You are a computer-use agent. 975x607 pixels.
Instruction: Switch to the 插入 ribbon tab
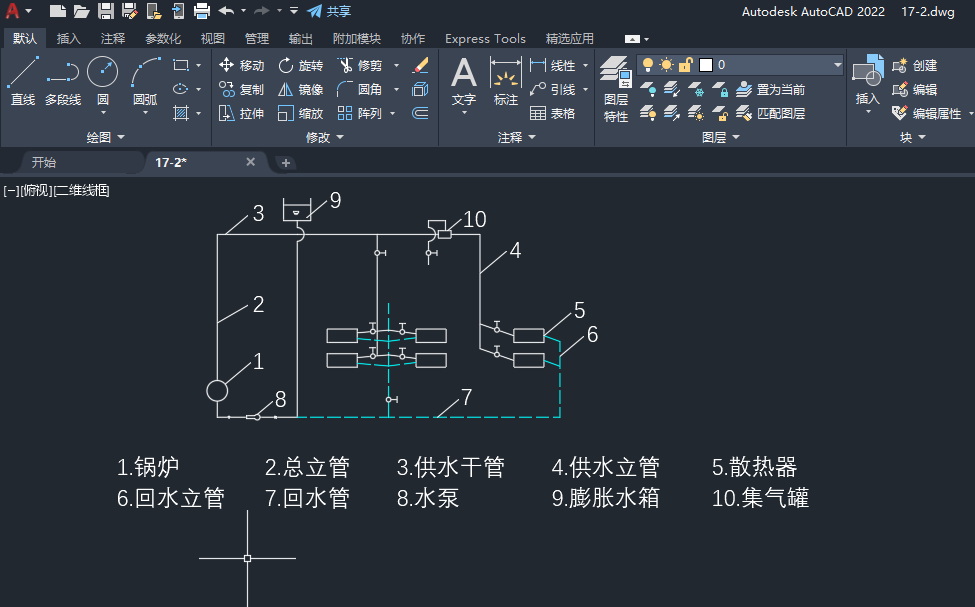tap(69, 38)
